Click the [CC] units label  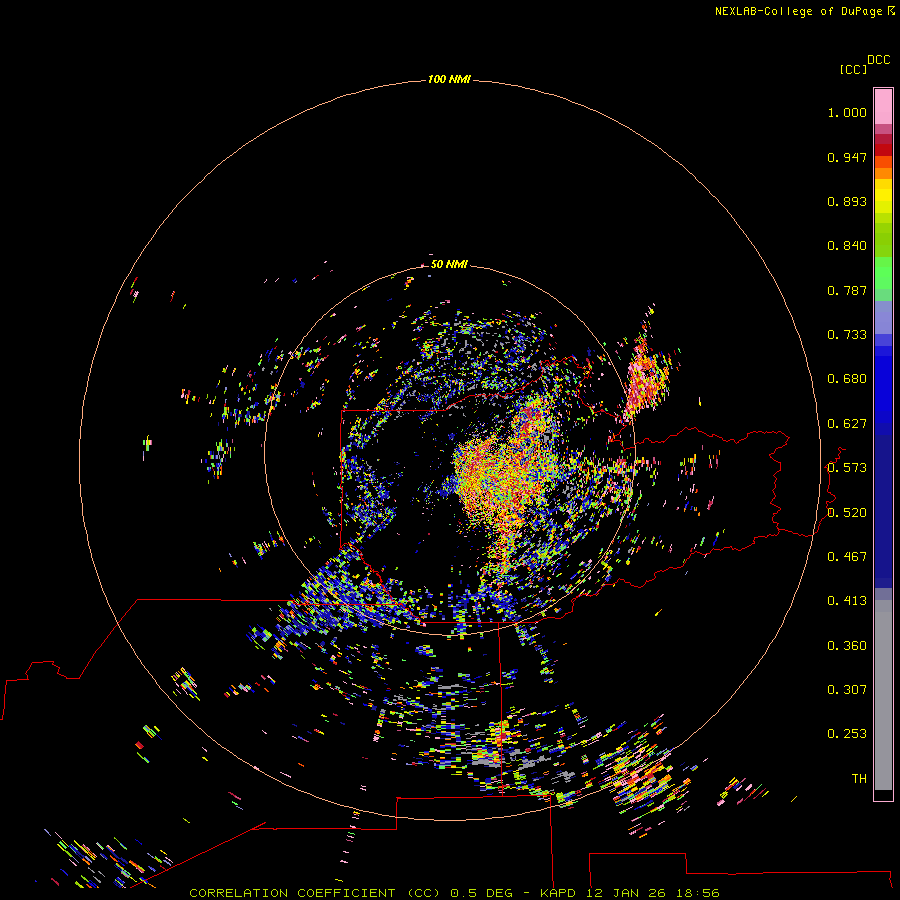(x=853, y=70)
